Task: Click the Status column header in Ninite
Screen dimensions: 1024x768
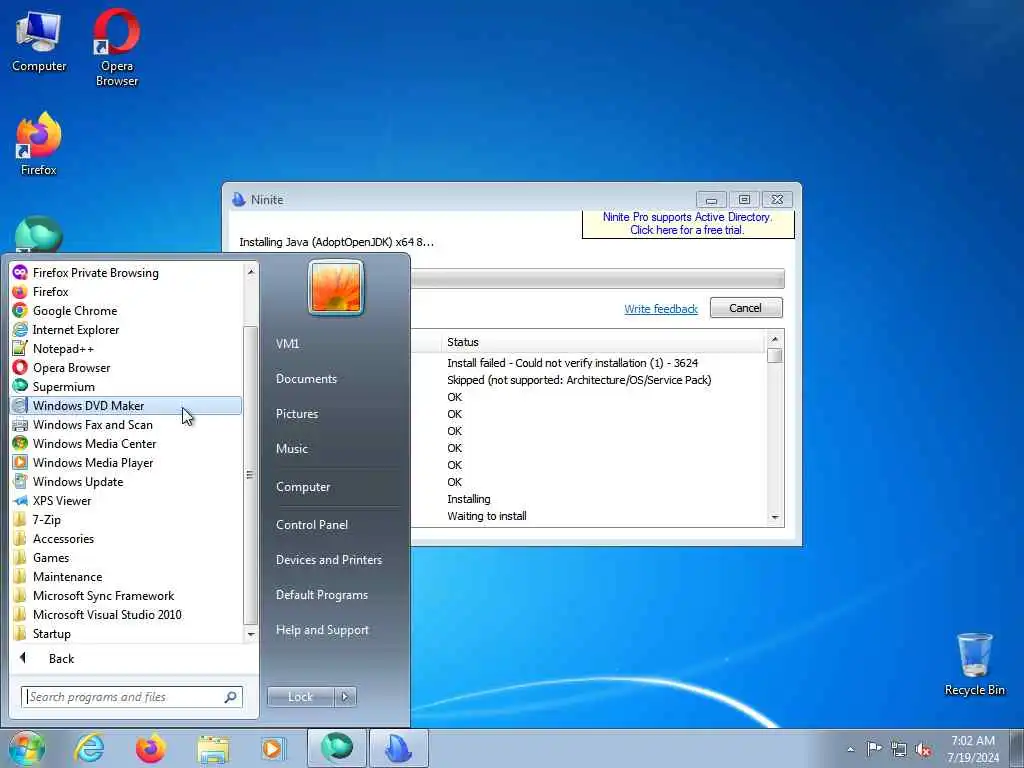Action: 601,342
